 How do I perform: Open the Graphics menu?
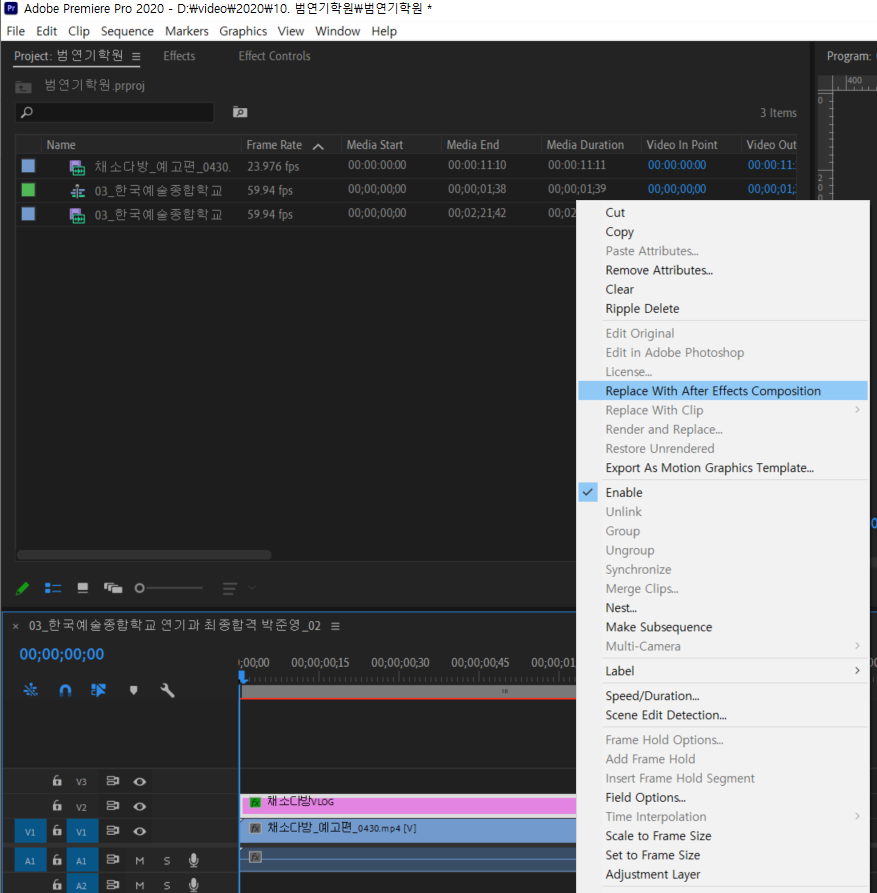tap(243, 31)
